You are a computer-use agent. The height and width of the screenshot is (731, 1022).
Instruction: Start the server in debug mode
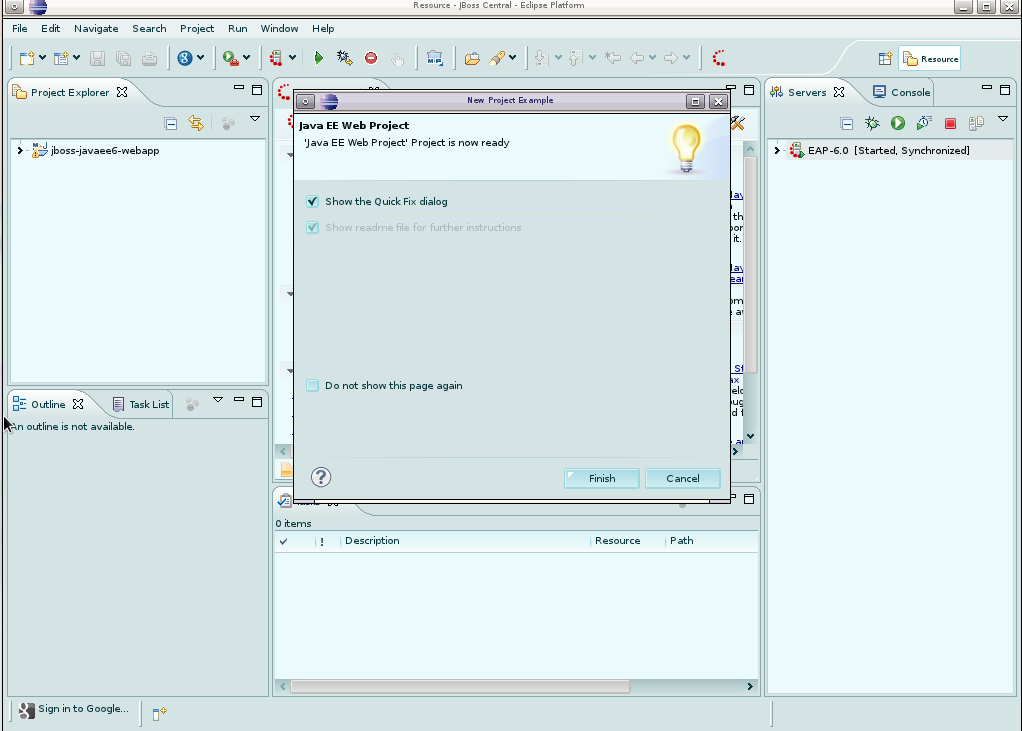click(x=872, y=123)
